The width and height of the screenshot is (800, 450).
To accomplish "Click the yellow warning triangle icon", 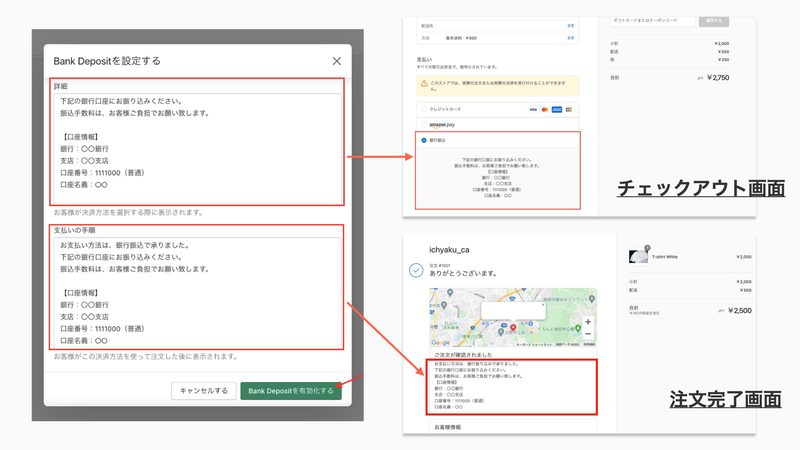I will (424, 83).
